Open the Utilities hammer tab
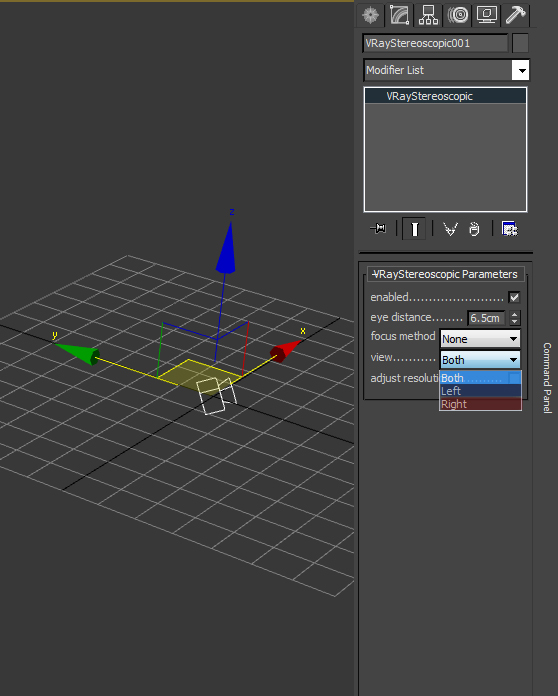Screen dimensions: 558x696 (515, 15)
